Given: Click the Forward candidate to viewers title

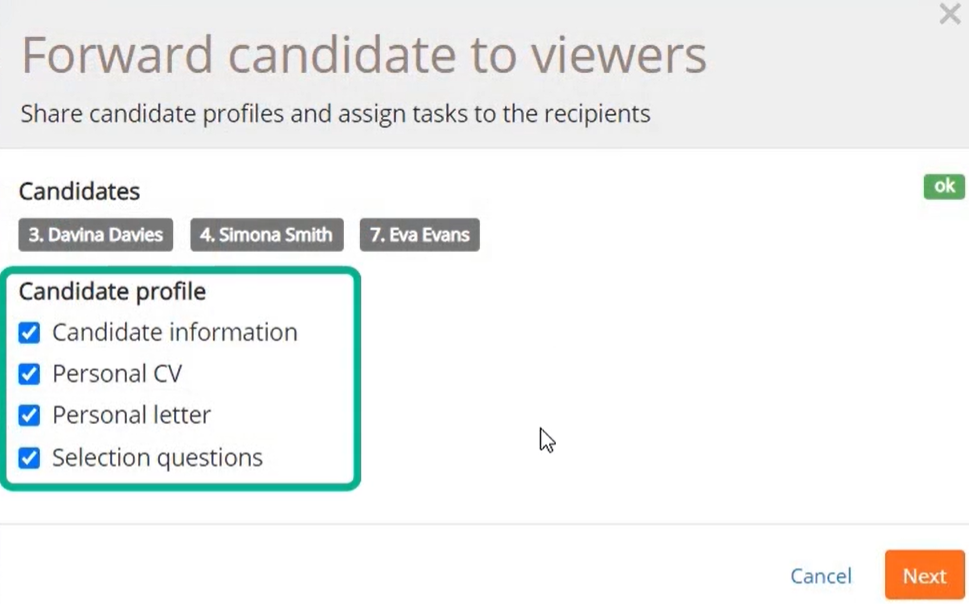Looking at the screenshot, I should tap(364, 55).
